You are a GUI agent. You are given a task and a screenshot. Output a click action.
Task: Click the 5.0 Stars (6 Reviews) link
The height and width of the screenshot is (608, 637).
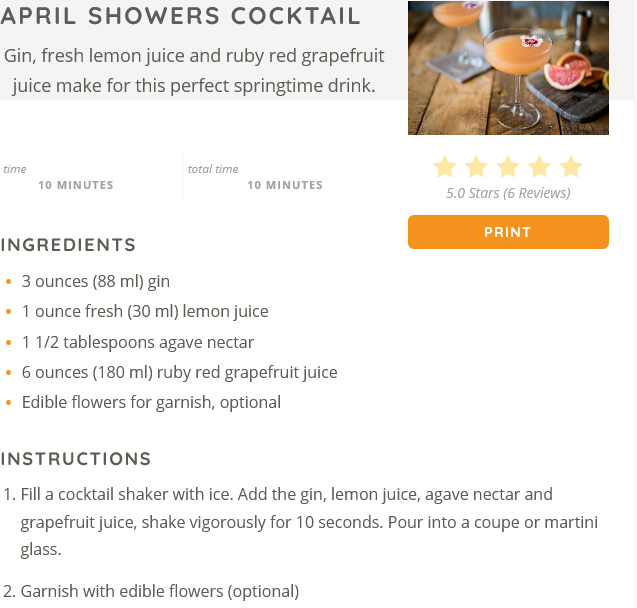tap(508, 193)
